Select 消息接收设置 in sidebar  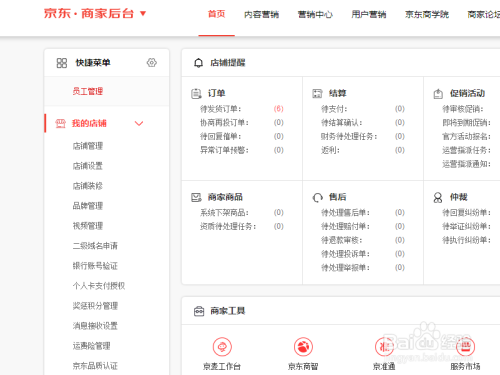click(x=95, y=326)
